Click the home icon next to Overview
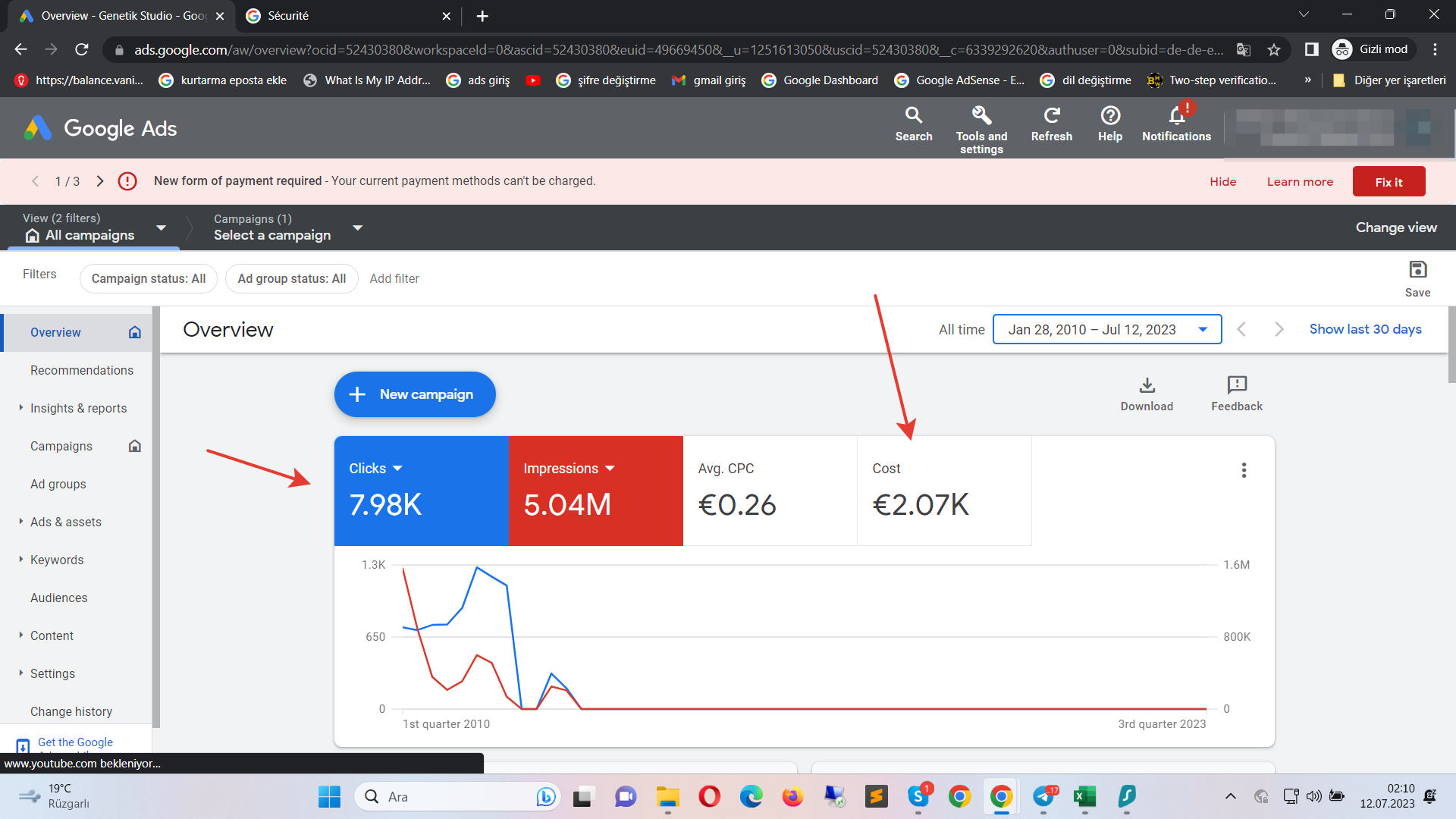The image size is (1456, 819). coord(135,332)
